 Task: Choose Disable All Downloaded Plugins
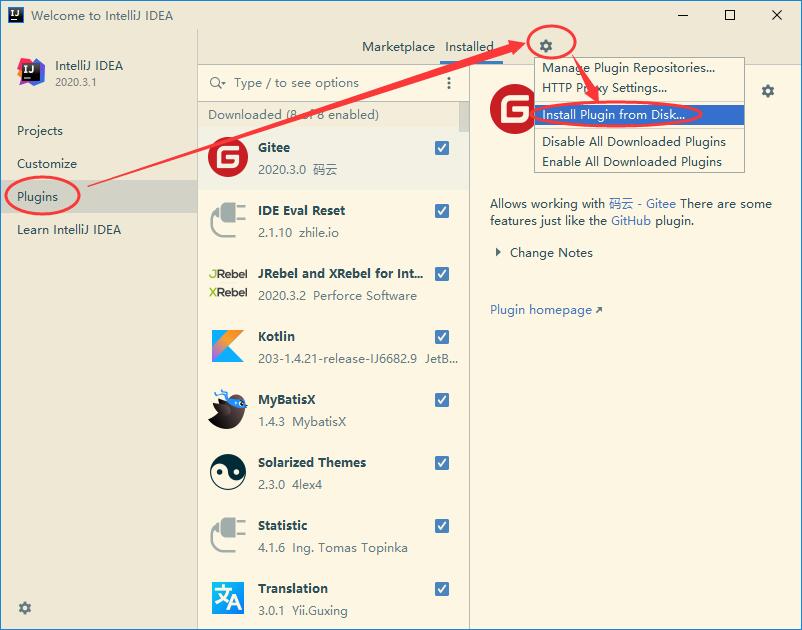[639, 142]
